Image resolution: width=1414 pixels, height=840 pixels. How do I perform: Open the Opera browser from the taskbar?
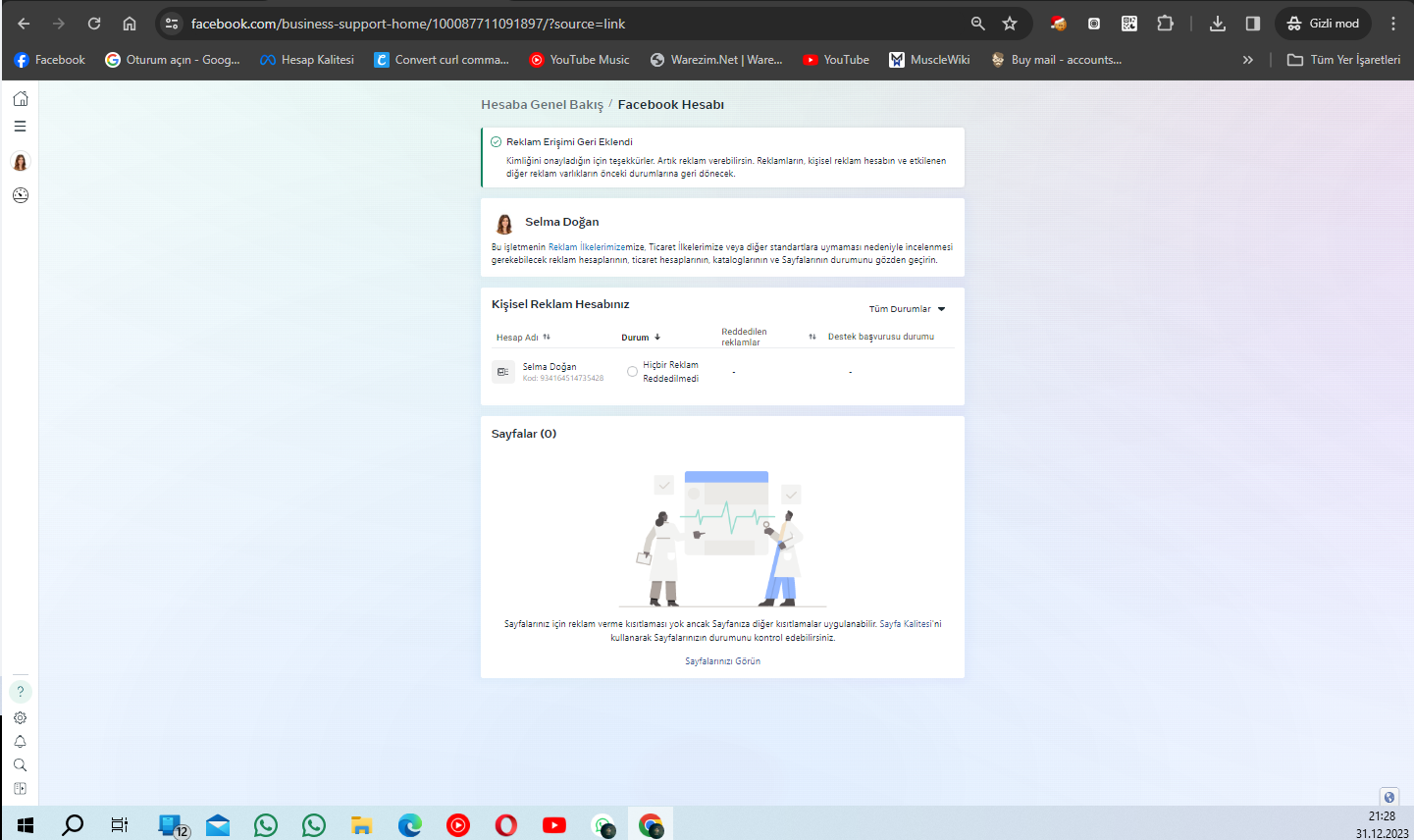(506, 825)
